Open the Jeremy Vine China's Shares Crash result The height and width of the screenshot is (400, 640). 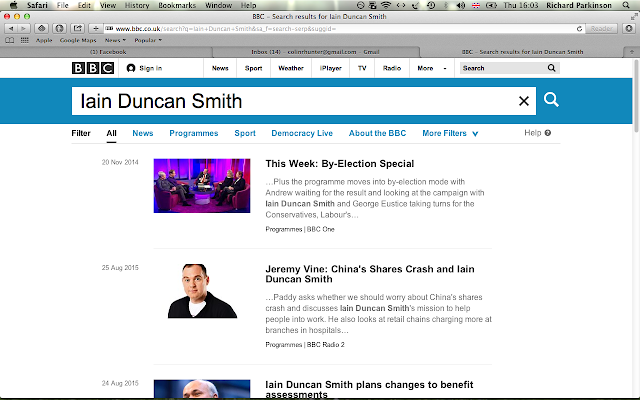[x=370, y=274]
